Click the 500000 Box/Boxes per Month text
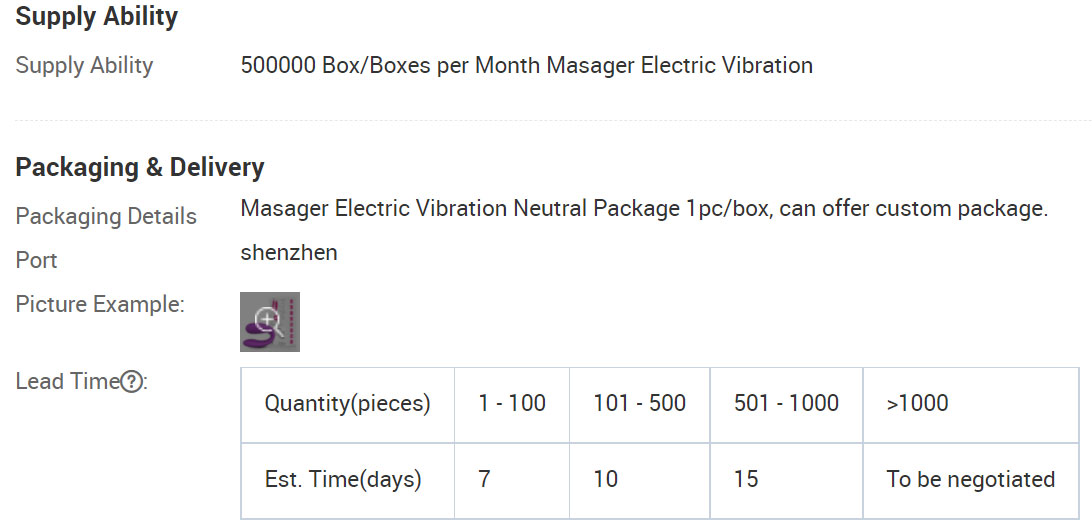Screen dimensions: 1092x527 (x=391, y=65)
